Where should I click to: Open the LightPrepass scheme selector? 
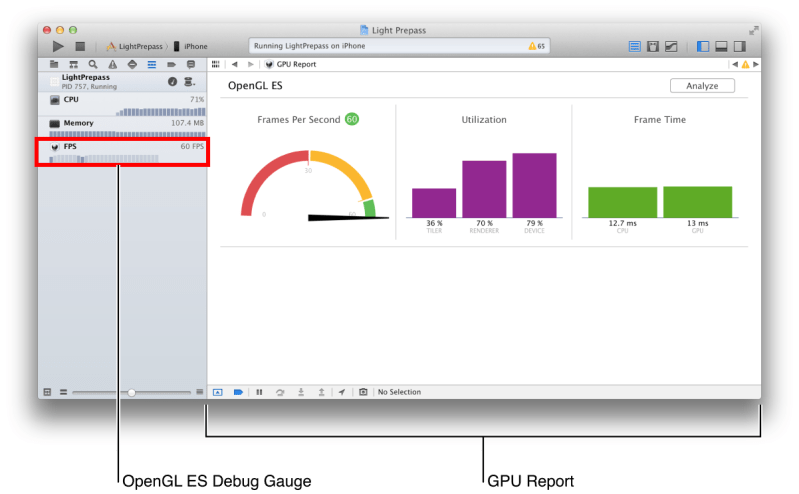coord(135,46)
